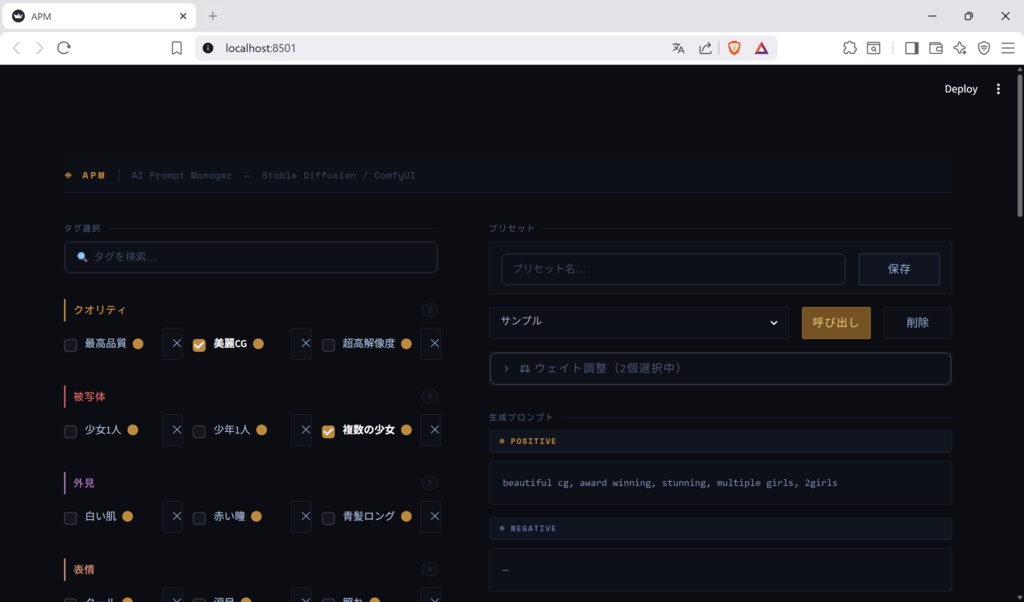The height and width of the screenshot is (602, 1024).
Task: Open the extensions puzzle icon
Action: pyautogui.click(x=850, y=48)
